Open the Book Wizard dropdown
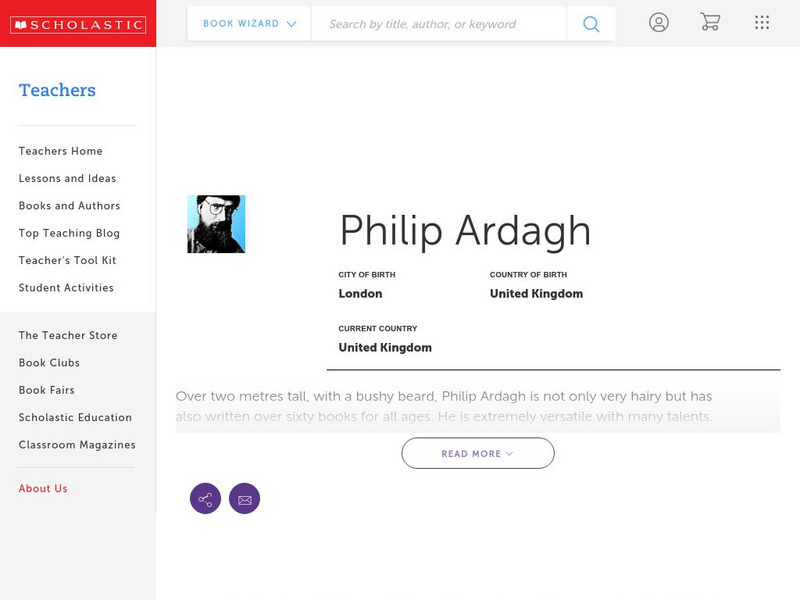Viewport: 800px width, 600px height. (249, 24)
